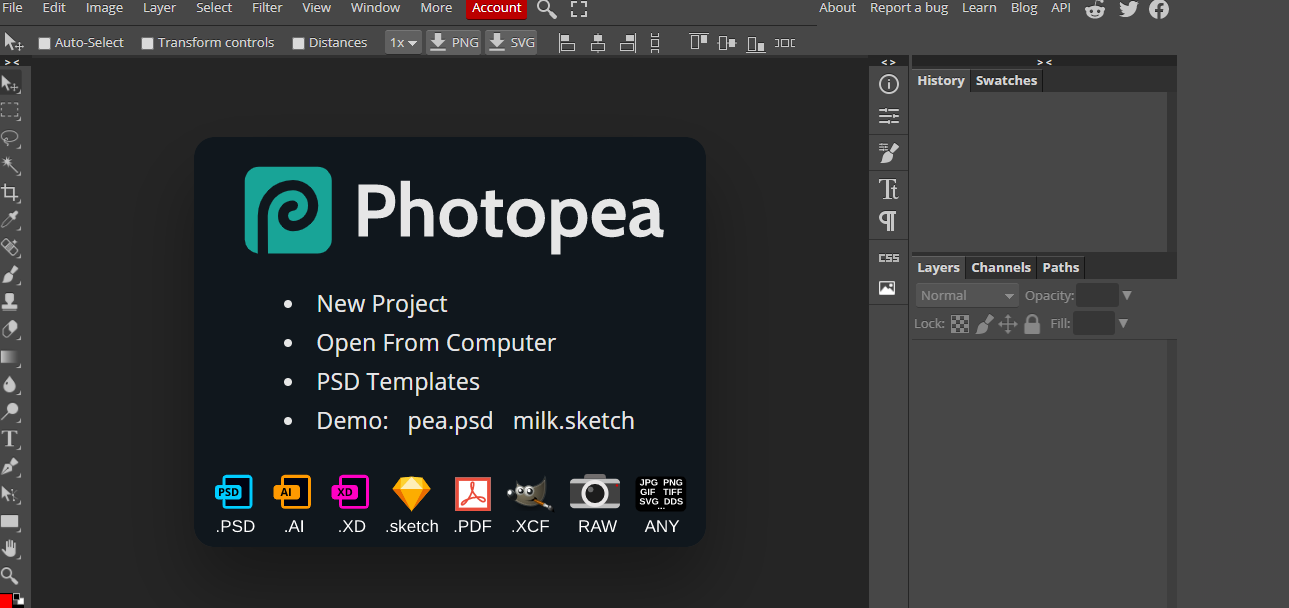
Task: Toggle lock position arrows icon
Action: [1008, 324]
